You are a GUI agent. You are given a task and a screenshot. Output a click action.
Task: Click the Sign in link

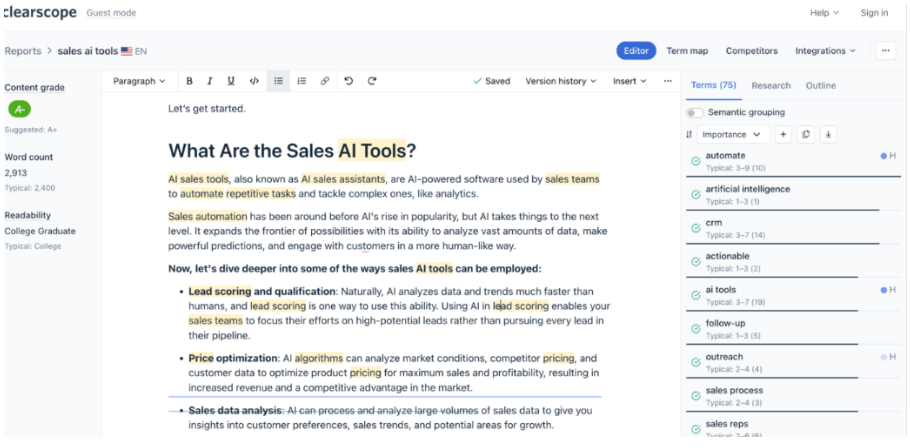[x=874, y=13]
